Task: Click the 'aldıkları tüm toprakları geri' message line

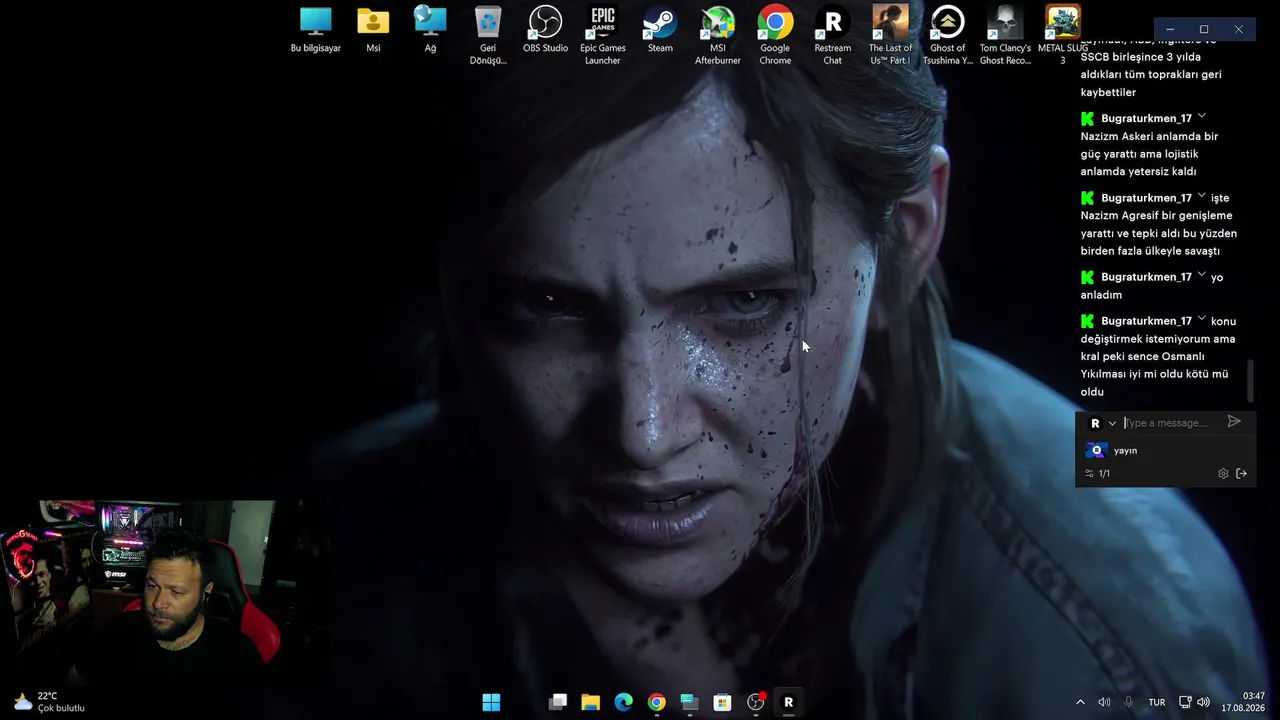Action: tap(1151, 75)
